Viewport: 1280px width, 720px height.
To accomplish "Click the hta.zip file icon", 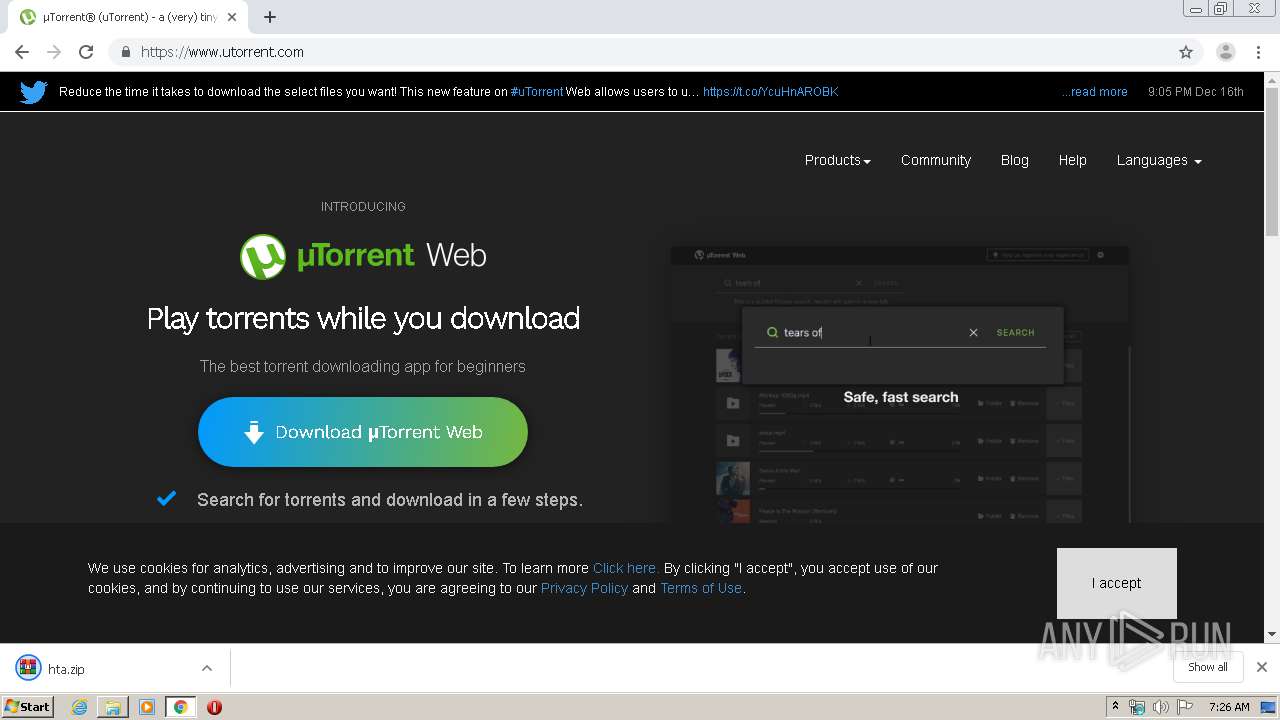I will coord(28,668).
